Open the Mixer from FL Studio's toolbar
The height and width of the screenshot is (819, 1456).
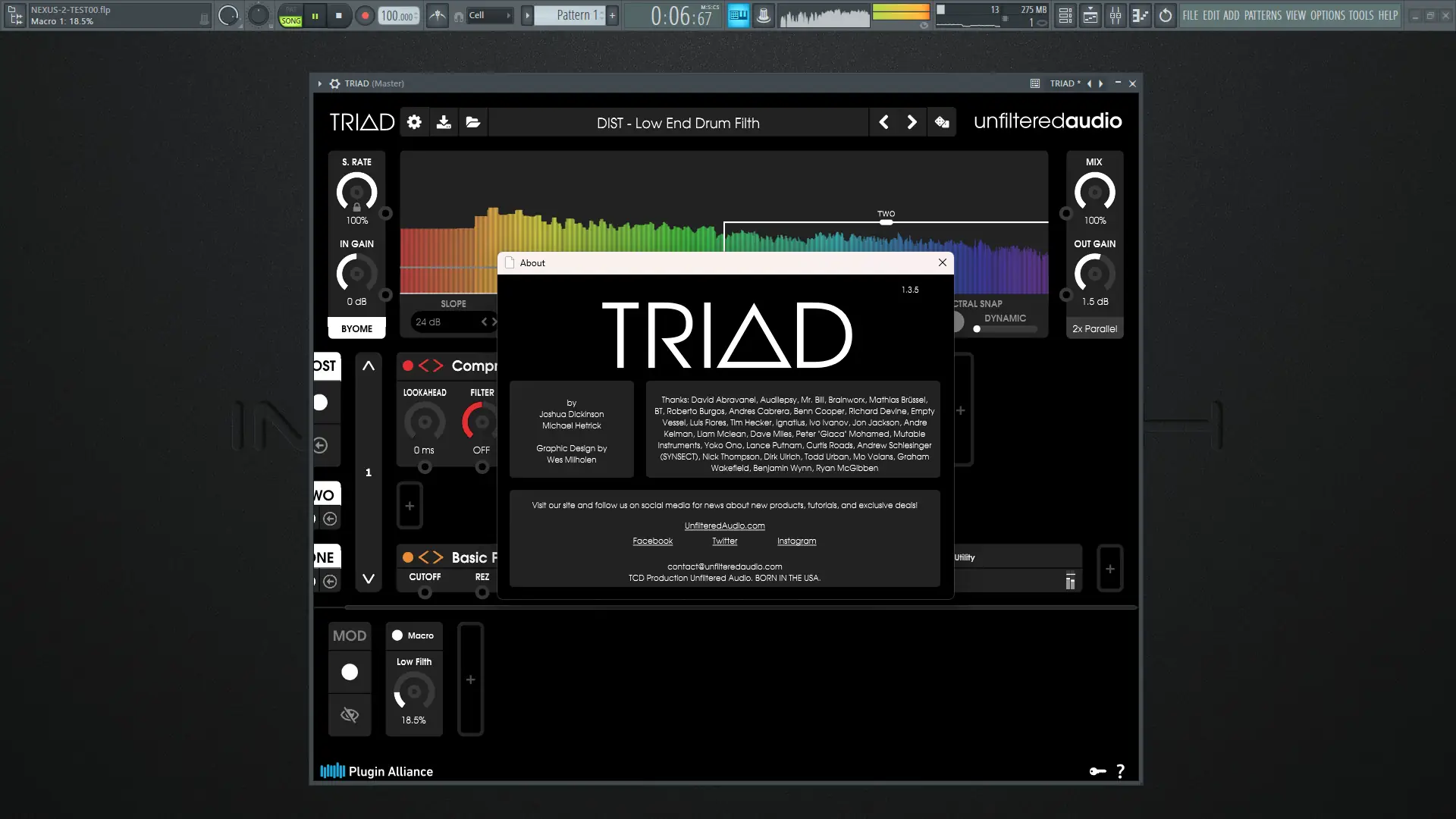1115,15
